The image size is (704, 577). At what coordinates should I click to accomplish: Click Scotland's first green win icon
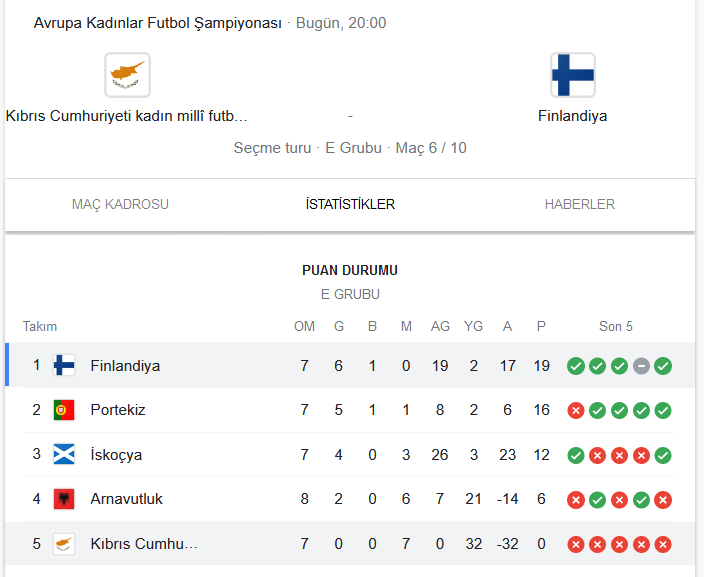(x=576, y=455)
